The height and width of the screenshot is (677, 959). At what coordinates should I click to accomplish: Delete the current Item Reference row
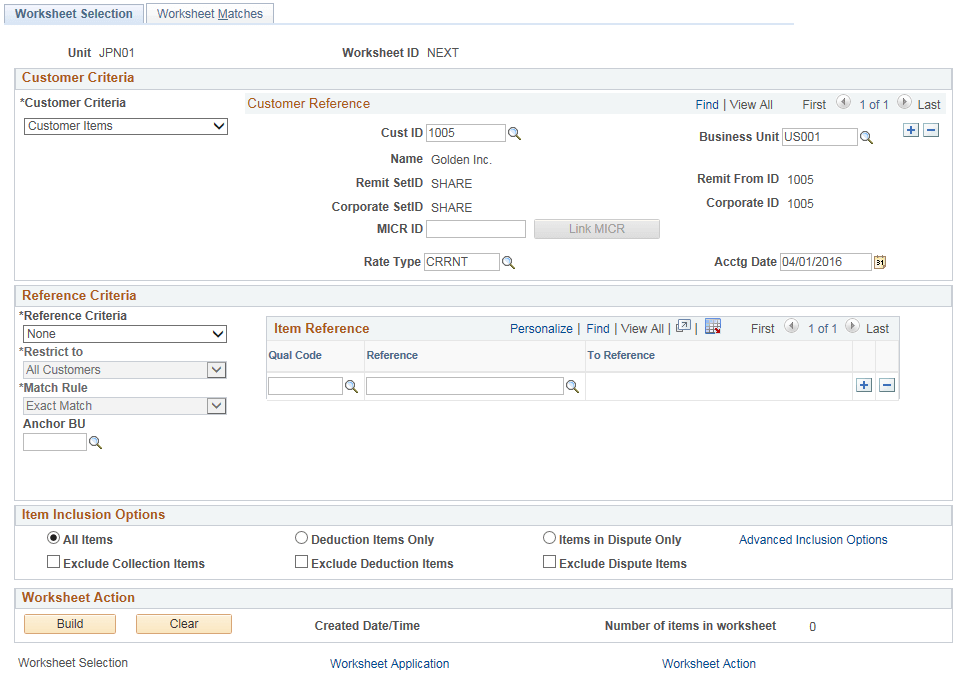point(886,384)
